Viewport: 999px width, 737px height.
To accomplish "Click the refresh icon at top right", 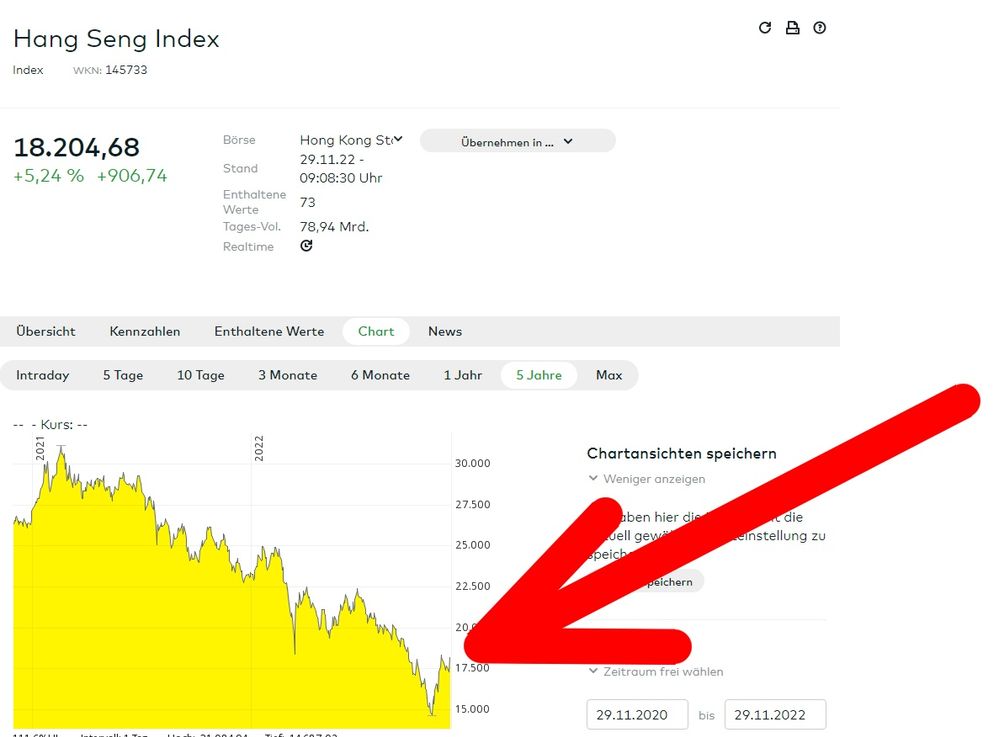I will click(765, 28).
